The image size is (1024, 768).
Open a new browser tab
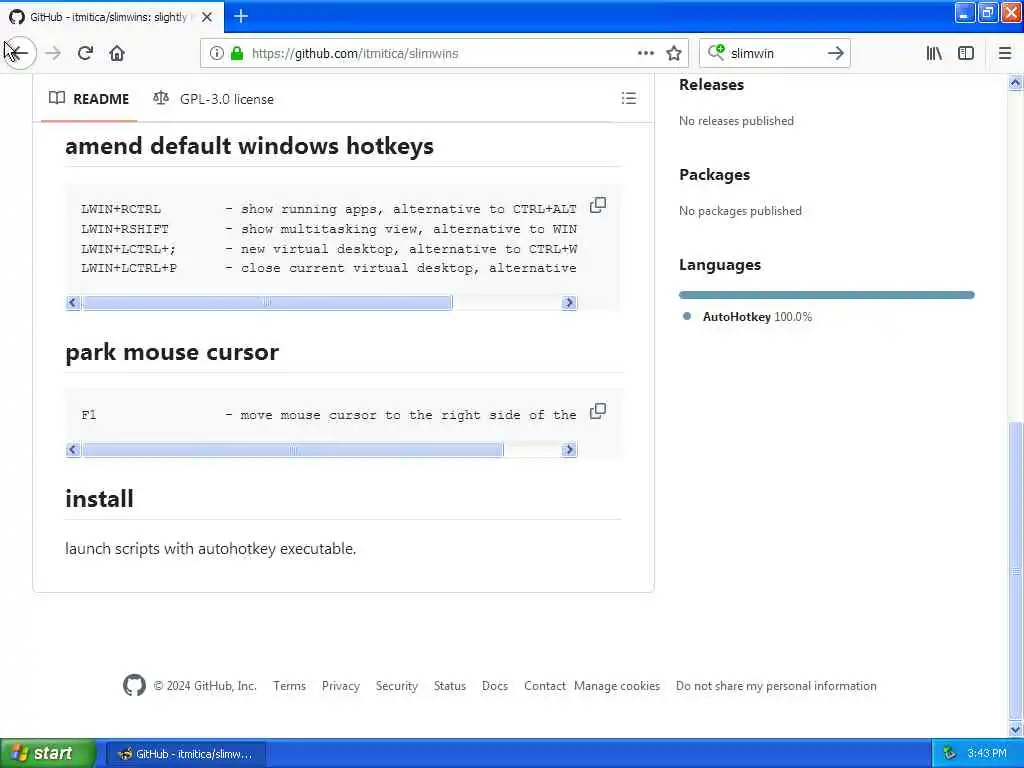click(241, 16)
